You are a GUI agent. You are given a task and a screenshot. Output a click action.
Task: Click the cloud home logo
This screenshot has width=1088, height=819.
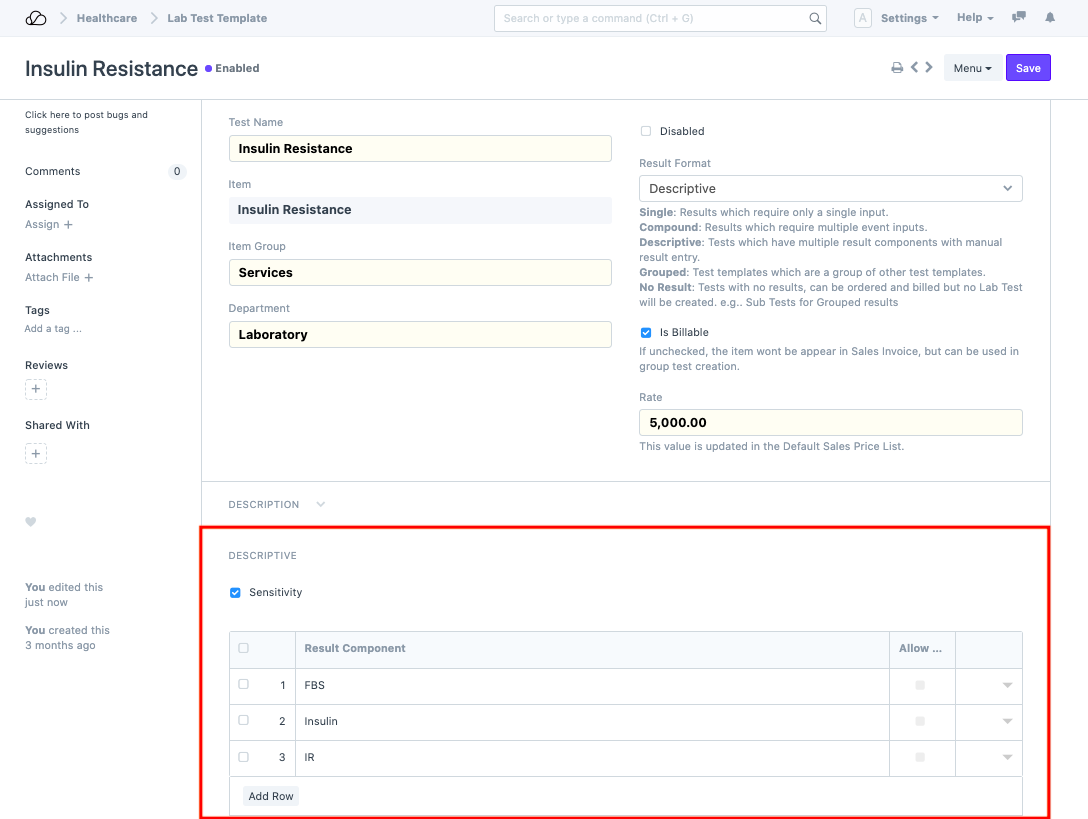[x=36, y=18]
